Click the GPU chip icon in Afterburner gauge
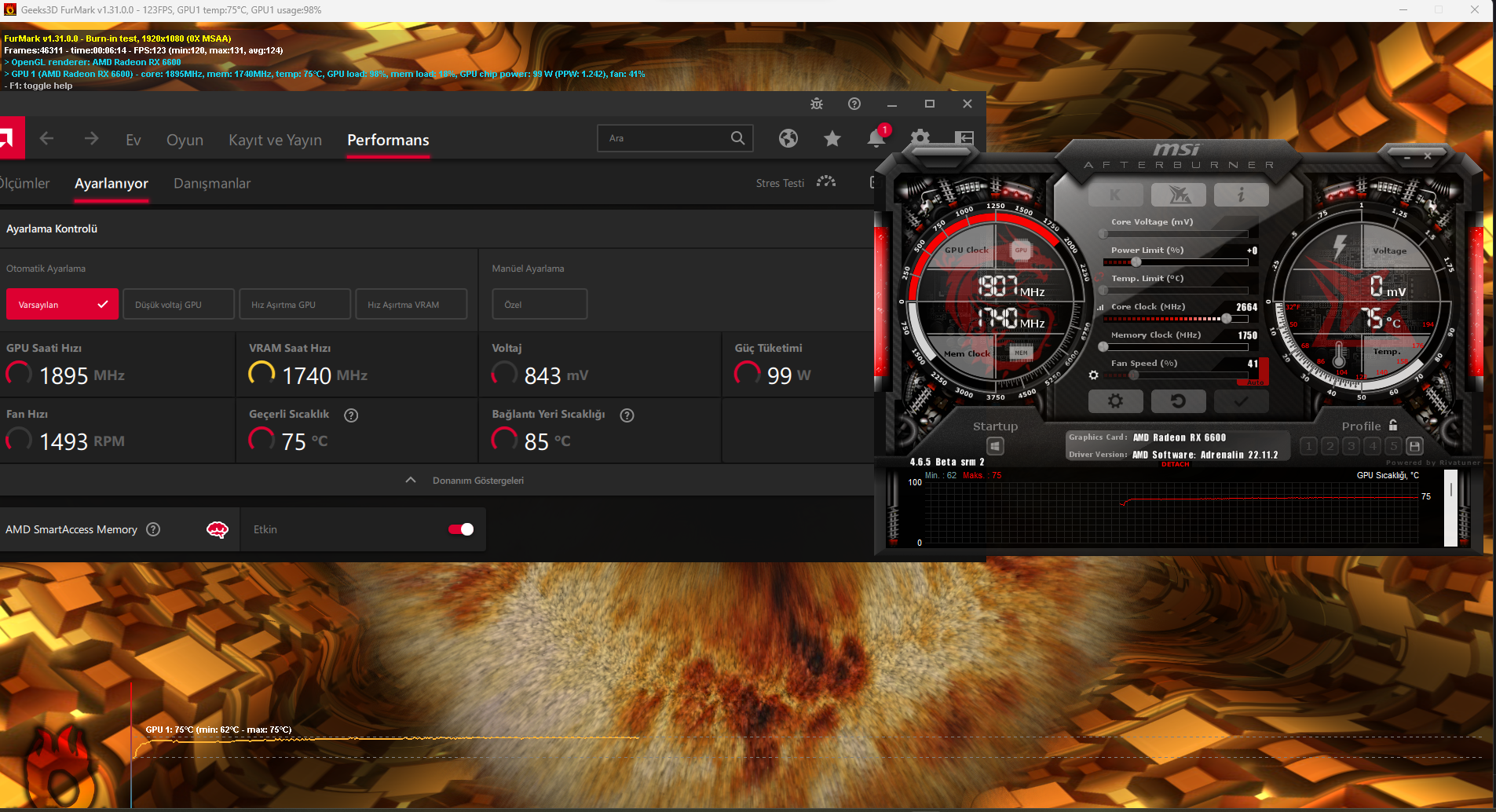The width and height of the screenshot is (1496, 812). 1021,251
